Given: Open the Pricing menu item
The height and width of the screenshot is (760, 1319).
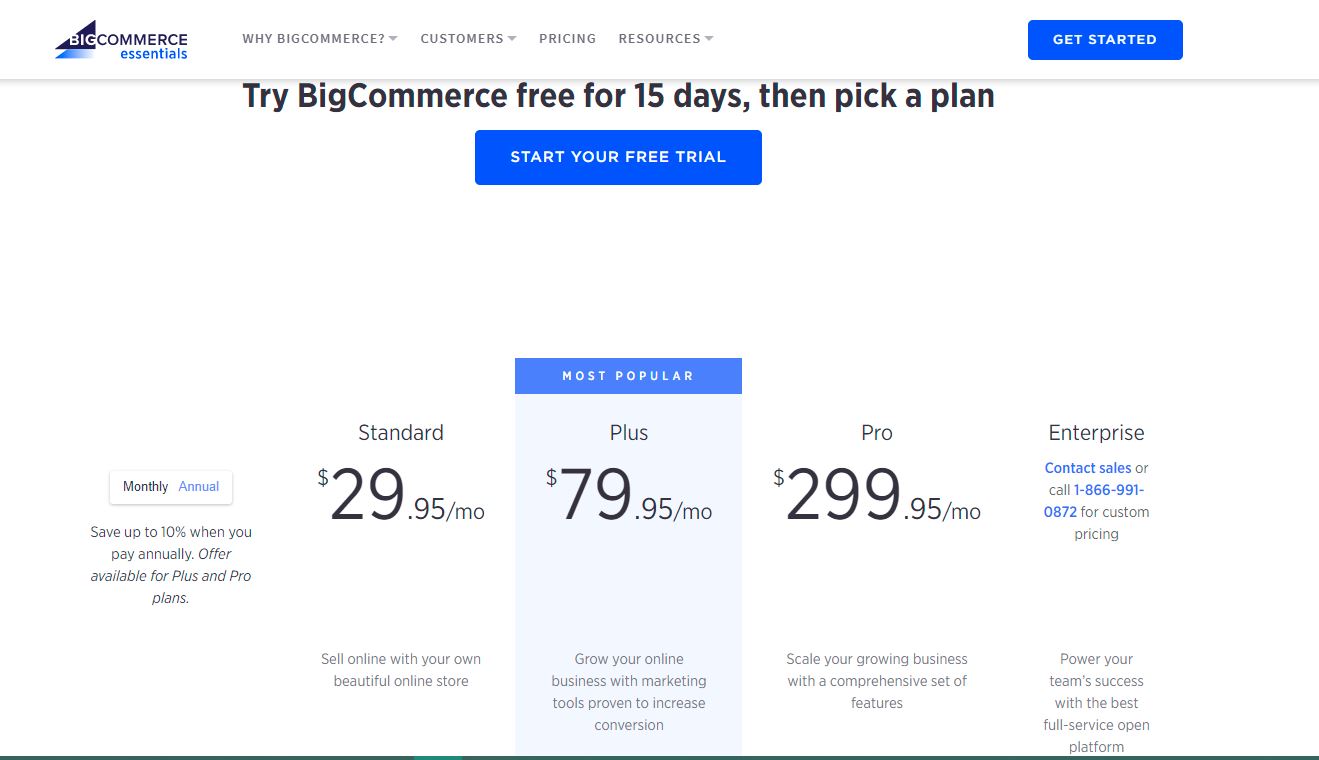Looking at the screenshot, I should pos(567,39).
